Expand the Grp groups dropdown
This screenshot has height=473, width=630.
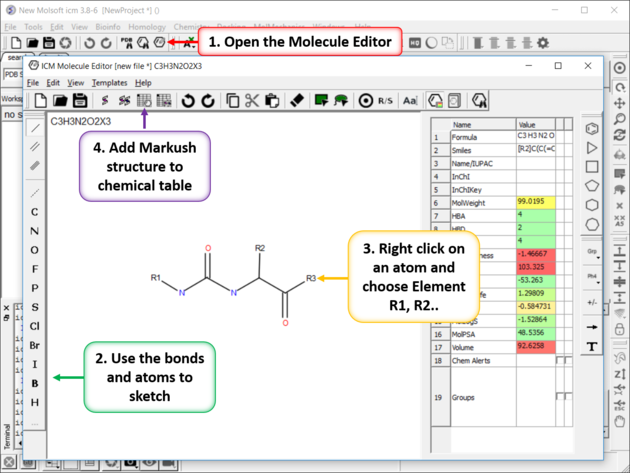click(592, 252)
